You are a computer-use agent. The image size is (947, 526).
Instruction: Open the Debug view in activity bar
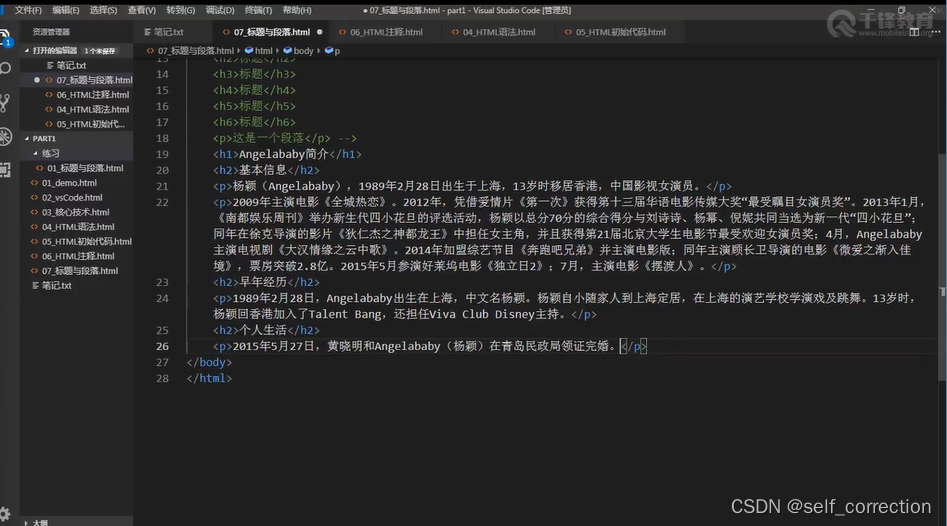pos(5,136)
